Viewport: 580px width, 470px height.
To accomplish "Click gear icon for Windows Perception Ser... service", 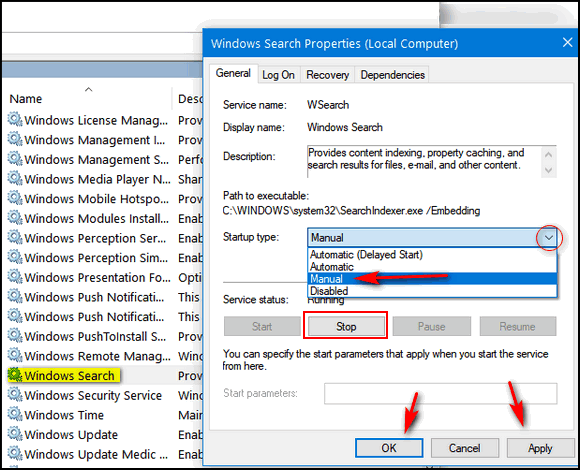I will point(15,237).
